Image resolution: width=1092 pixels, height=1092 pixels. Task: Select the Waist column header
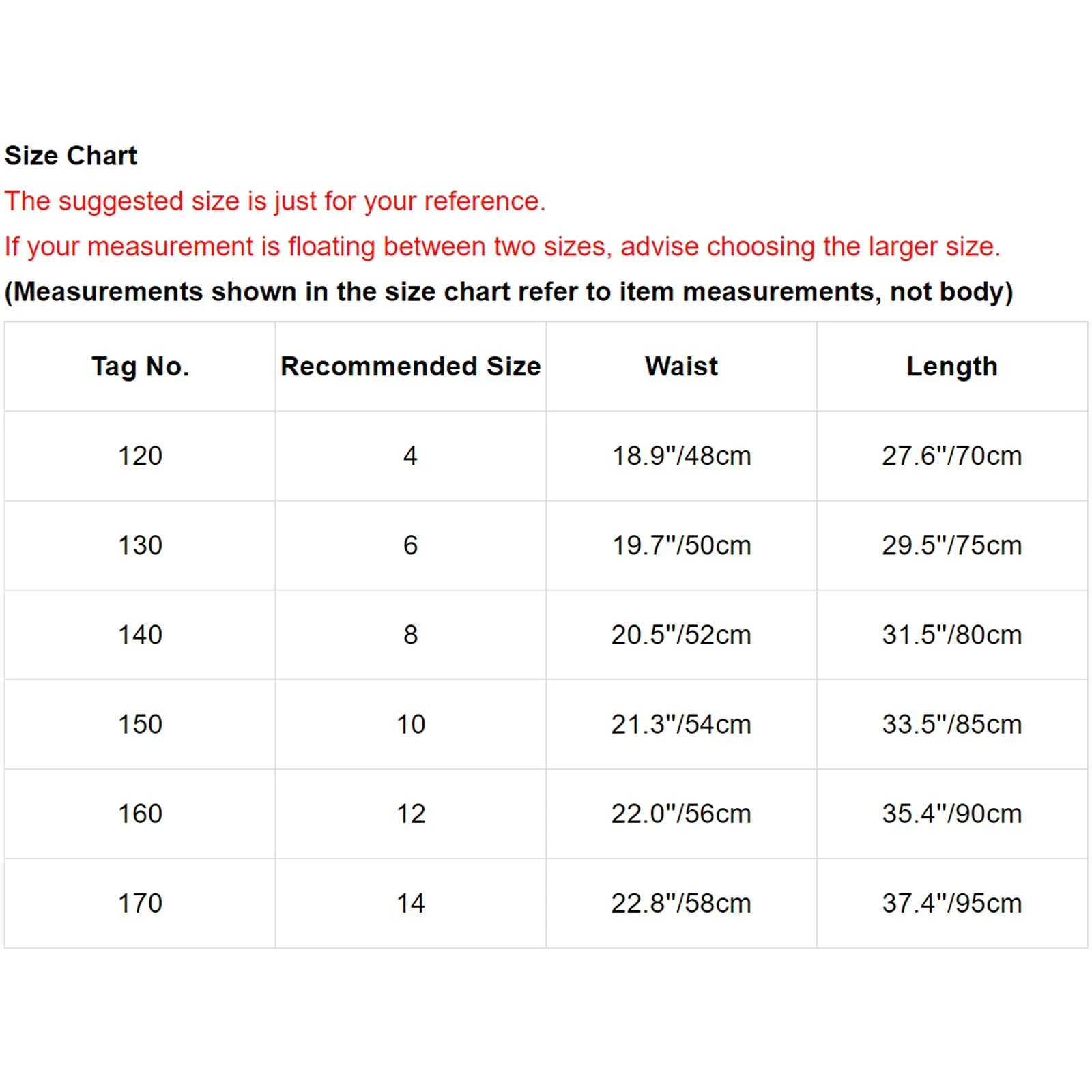point(681,367)
